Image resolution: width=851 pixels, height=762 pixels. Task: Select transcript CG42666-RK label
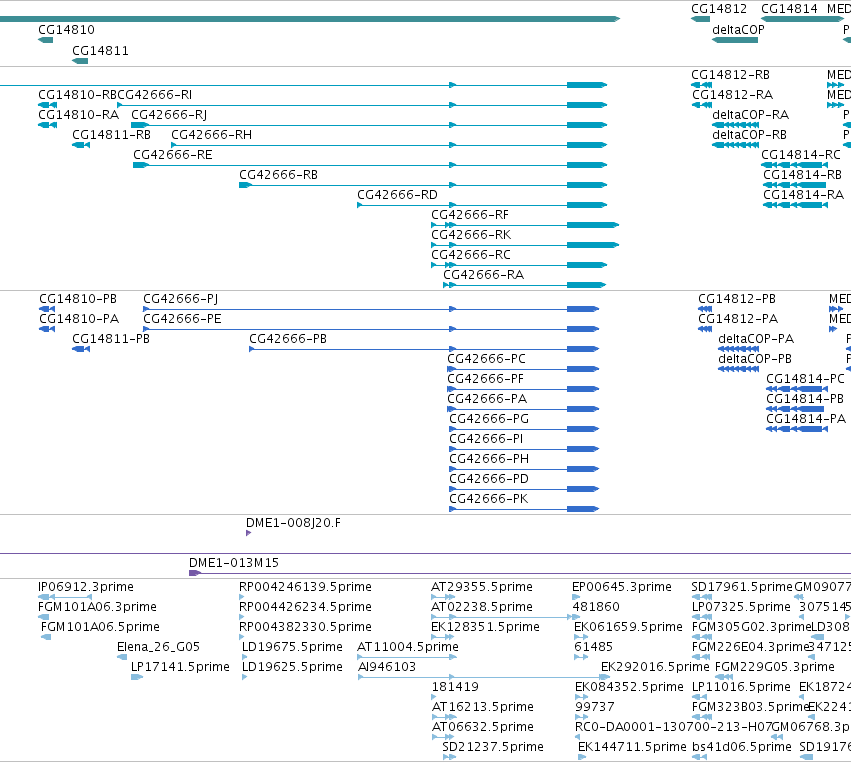pyautogui.click(x=471, y=236)
